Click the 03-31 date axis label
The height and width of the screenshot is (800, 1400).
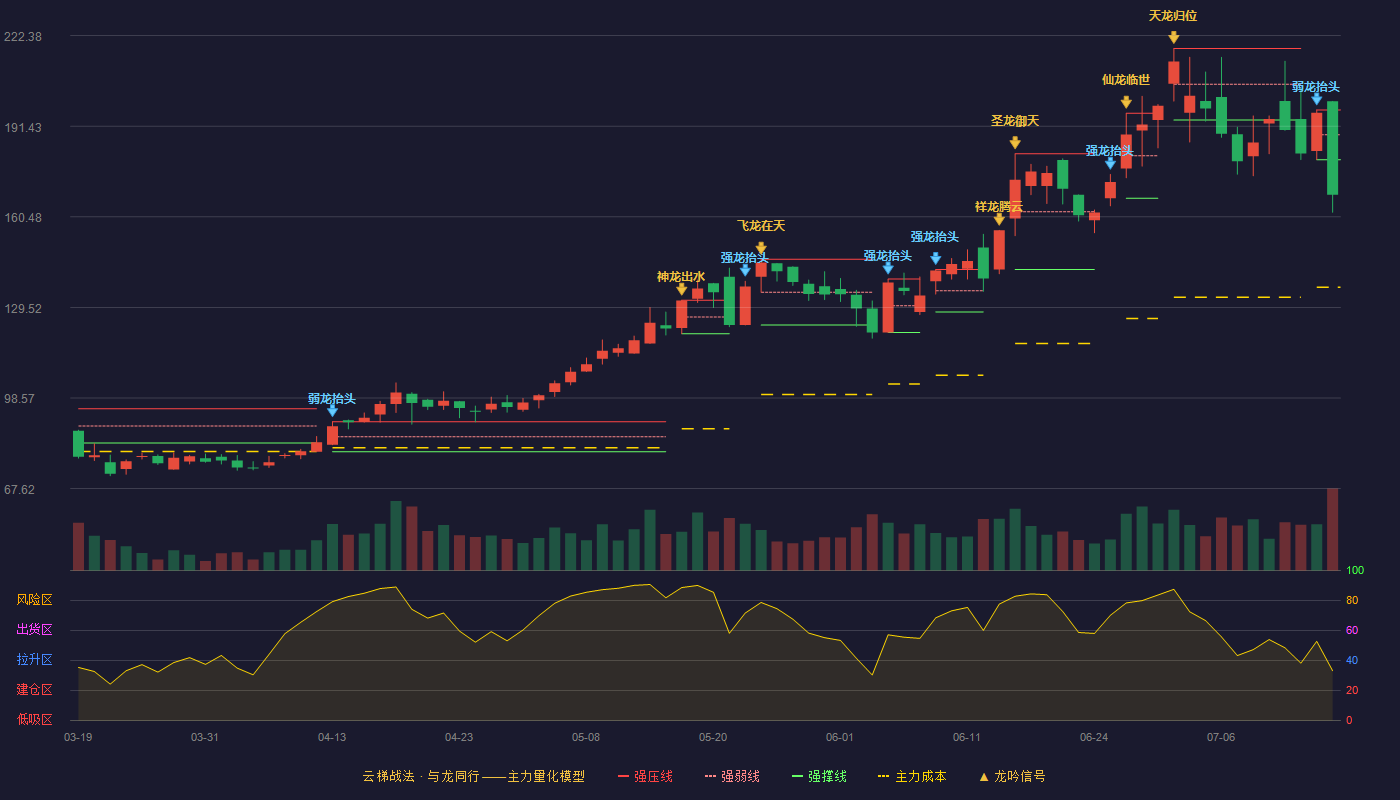coord(205,737)
